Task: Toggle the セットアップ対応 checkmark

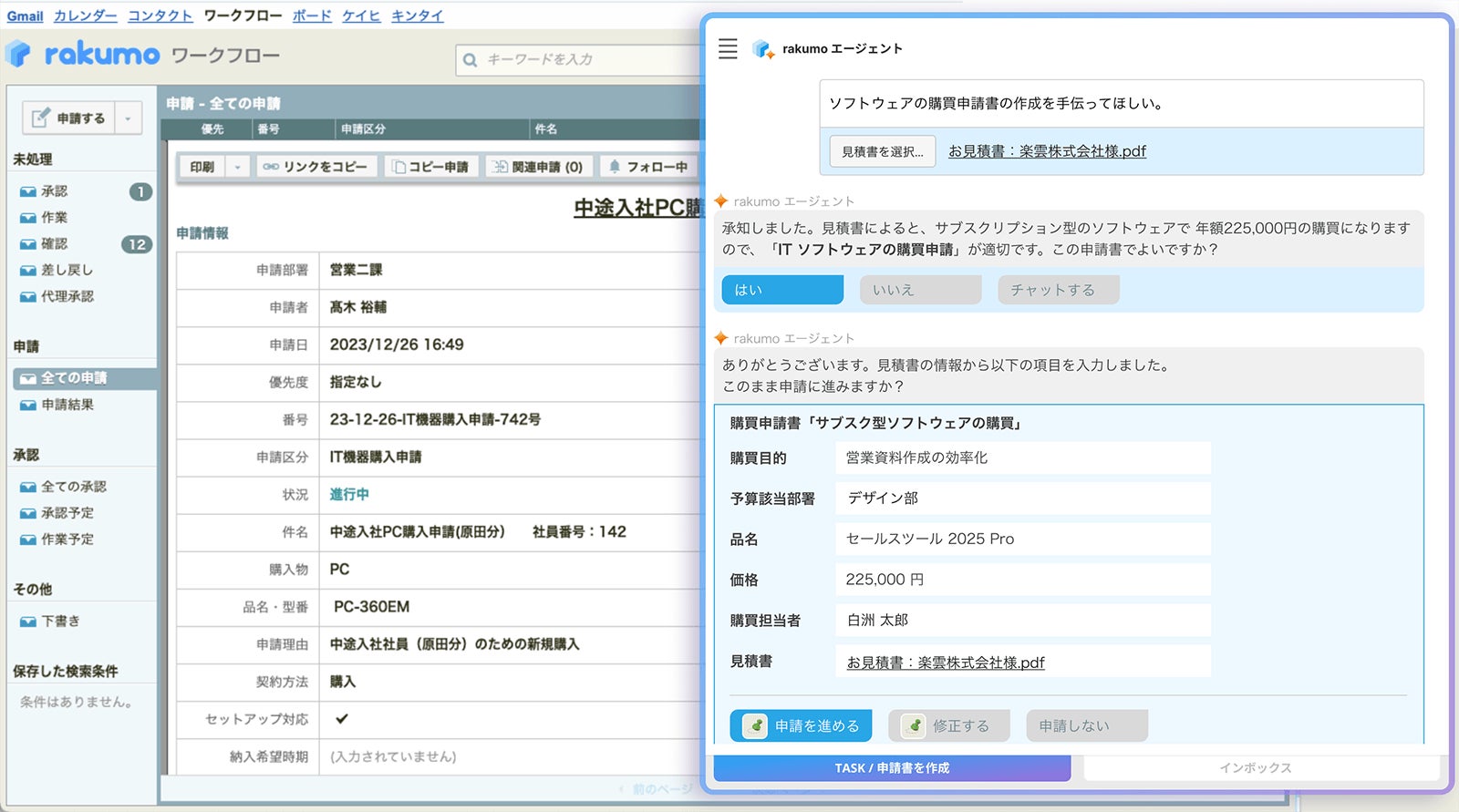Action: (x=342, y=719)
